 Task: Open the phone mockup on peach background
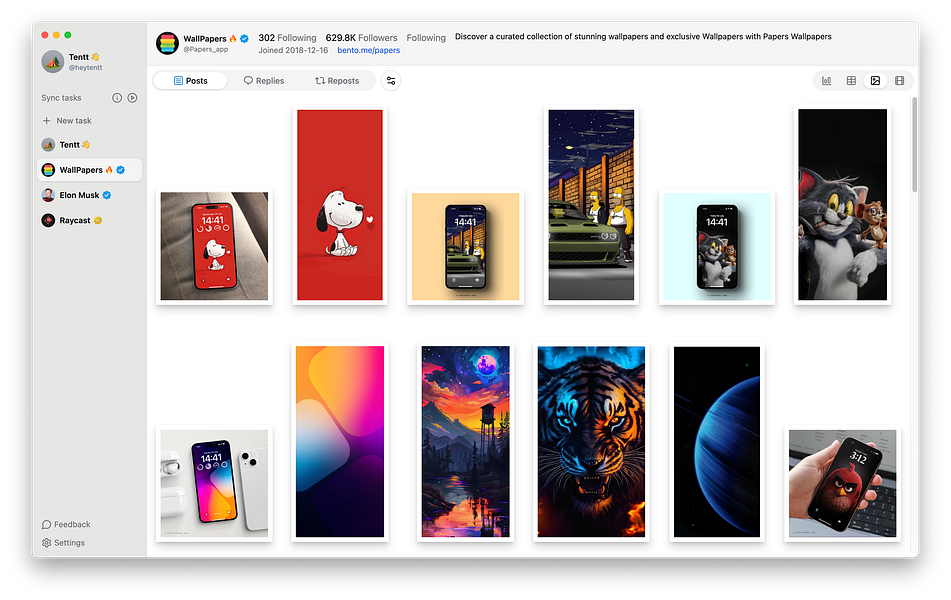(x=465, y=246)
